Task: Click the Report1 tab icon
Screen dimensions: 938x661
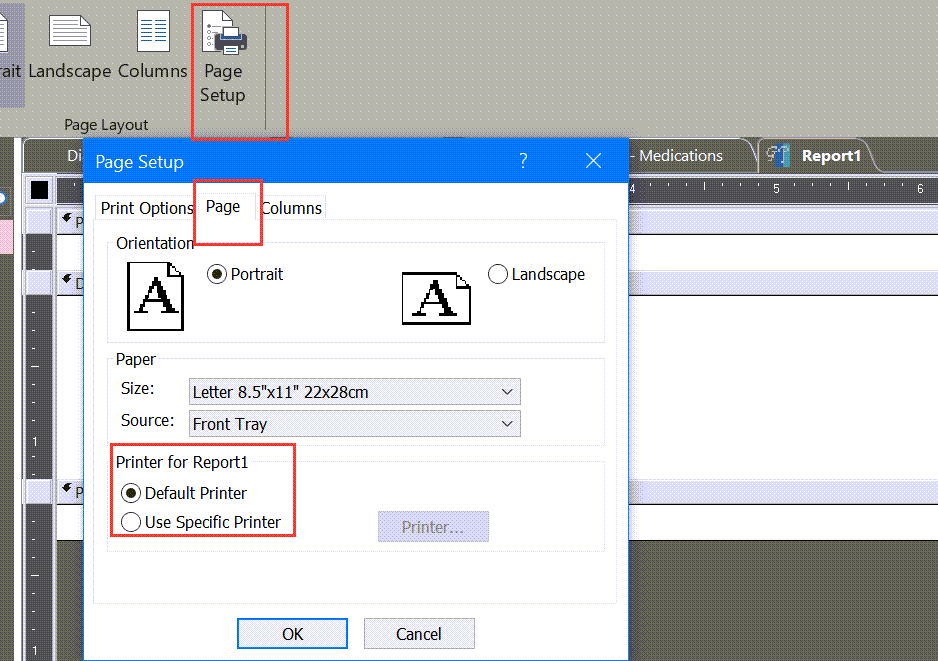Action: [x=779, y=156]
